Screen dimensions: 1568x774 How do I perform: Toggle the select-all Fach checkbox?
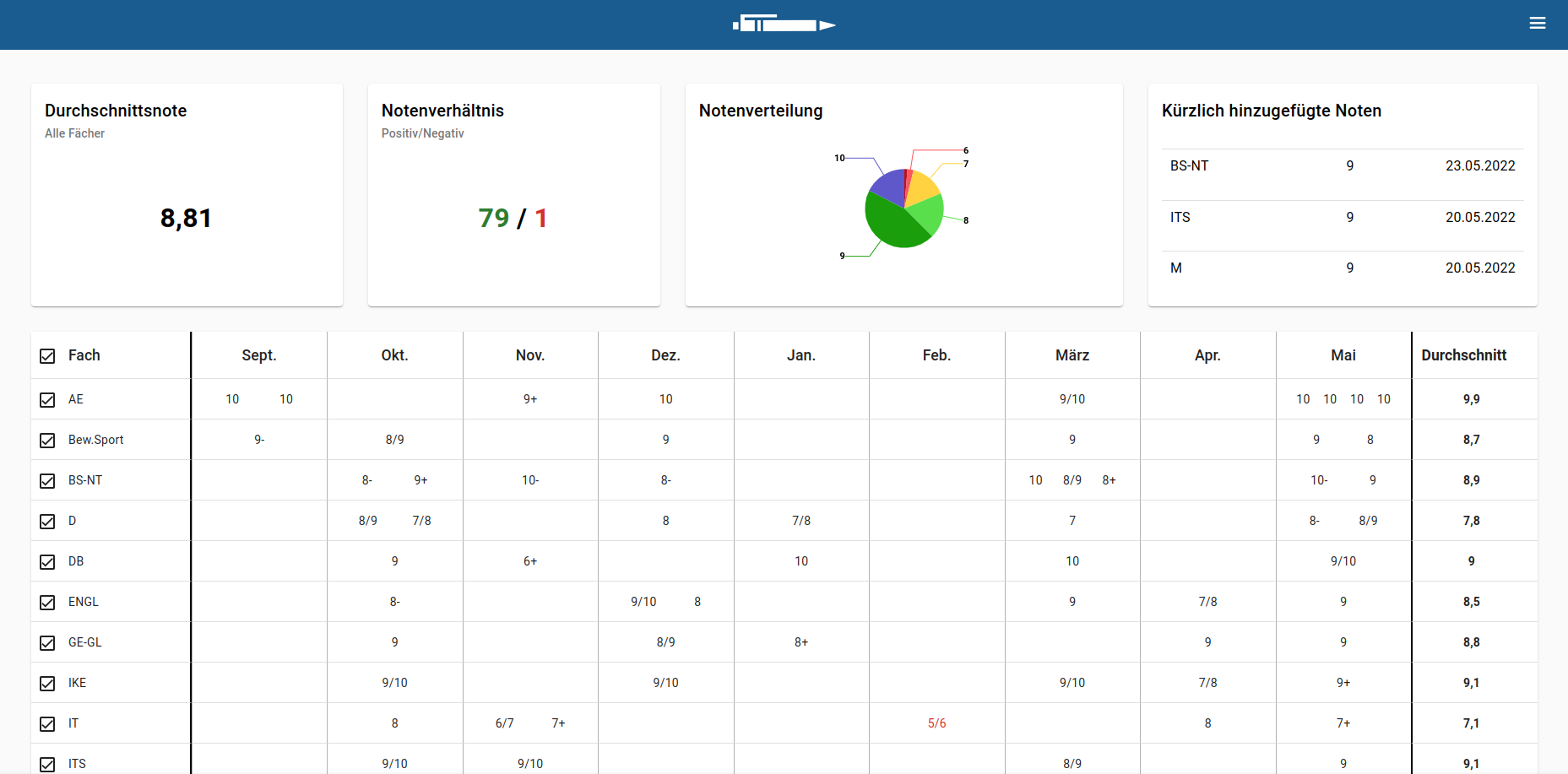47,356
